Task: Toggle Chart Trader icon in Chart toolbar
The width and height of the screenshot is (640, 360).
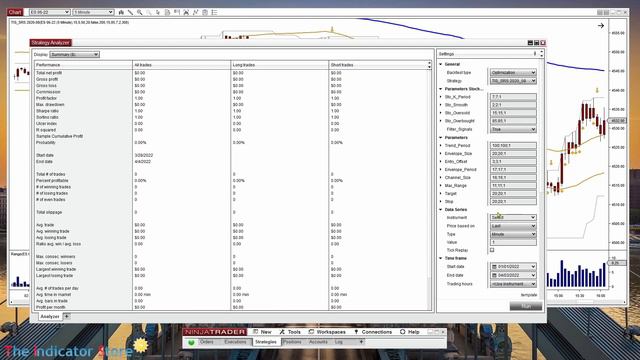Action: 177,12
